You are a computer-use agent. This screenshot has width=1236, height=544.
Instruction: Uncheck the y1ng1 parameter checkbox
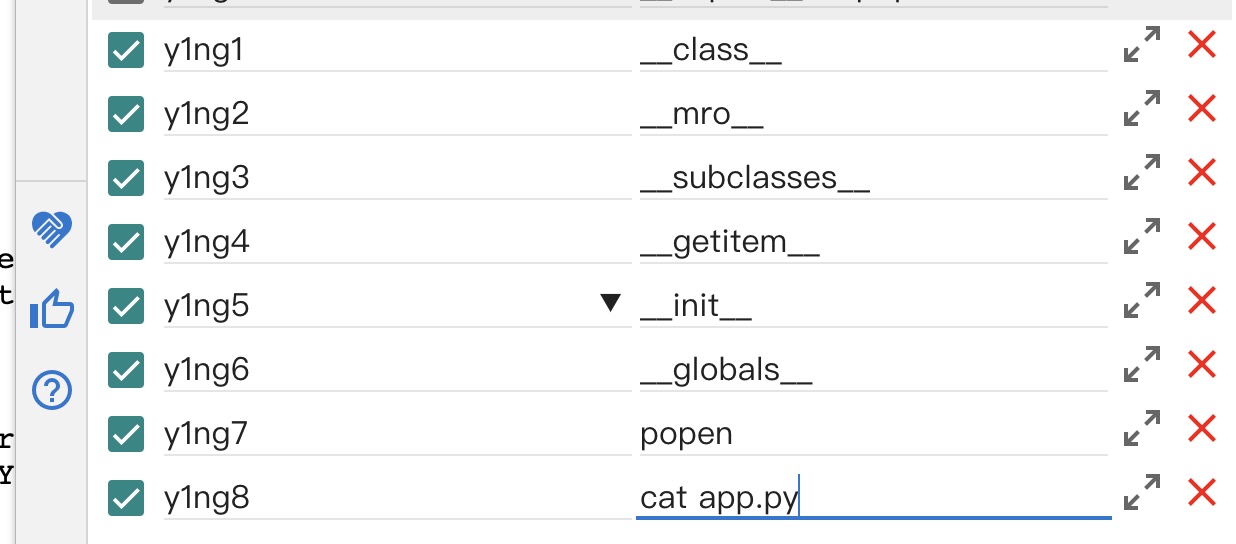coord(125,50)
